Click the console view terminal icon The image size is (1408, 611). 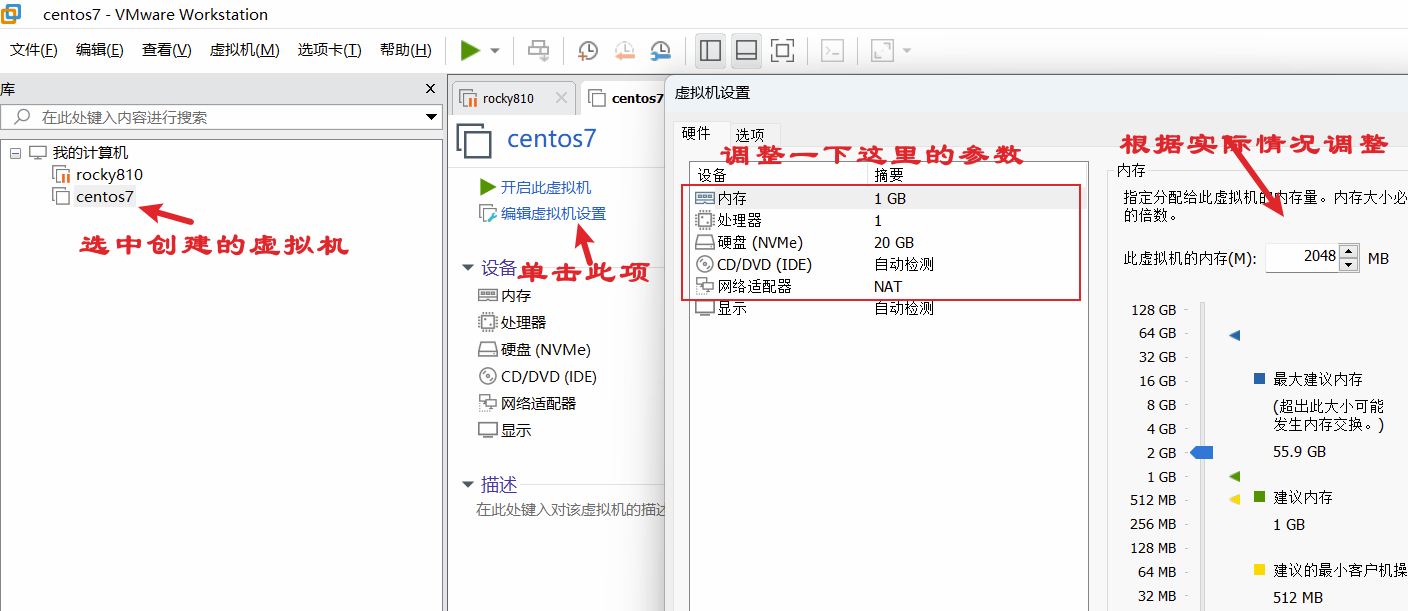click(833, 50)
